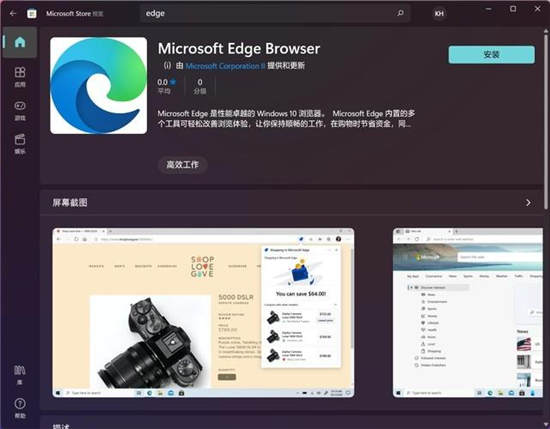Click the 高效工作 category tag
The width and height of the screenshot is (550, 429).
pyautogui.click(x=182, y=165)
